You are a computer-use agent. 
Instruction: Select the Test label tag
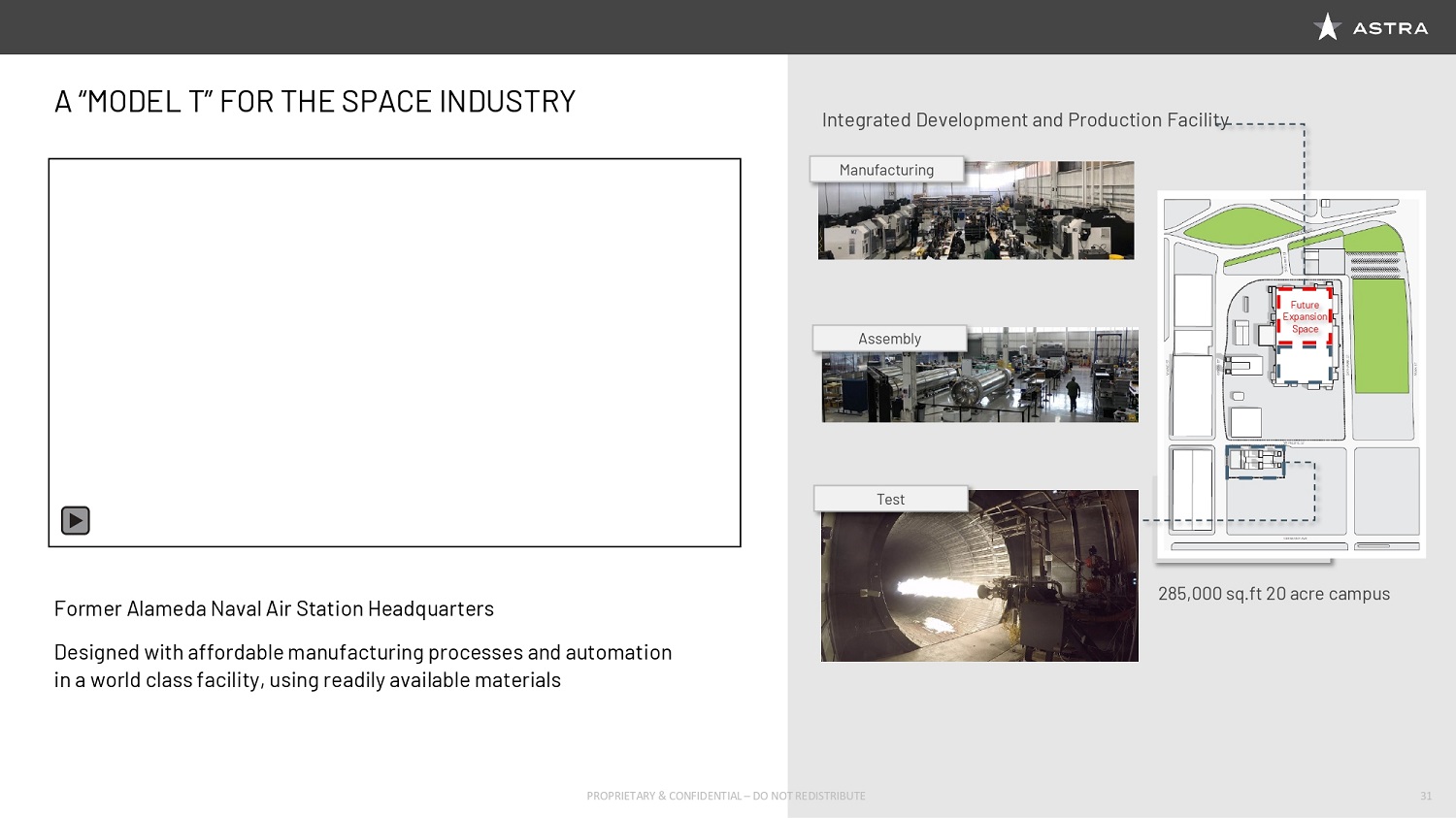pyautogui.click(x=890, y=499)
